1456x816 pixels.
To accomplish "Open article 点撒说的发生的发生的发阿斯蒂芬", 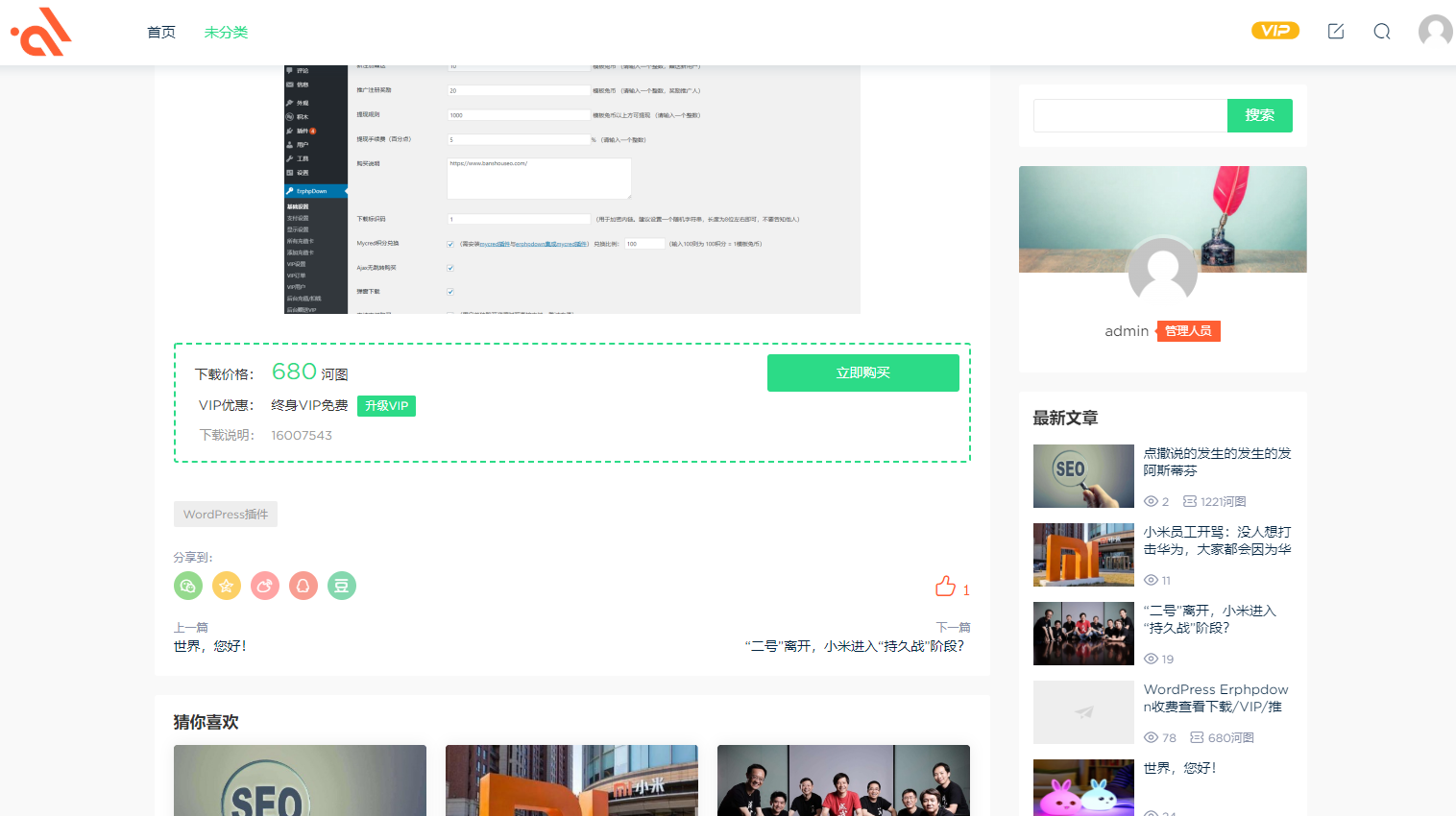I will pyautogui.click(x=1218, y=462).
